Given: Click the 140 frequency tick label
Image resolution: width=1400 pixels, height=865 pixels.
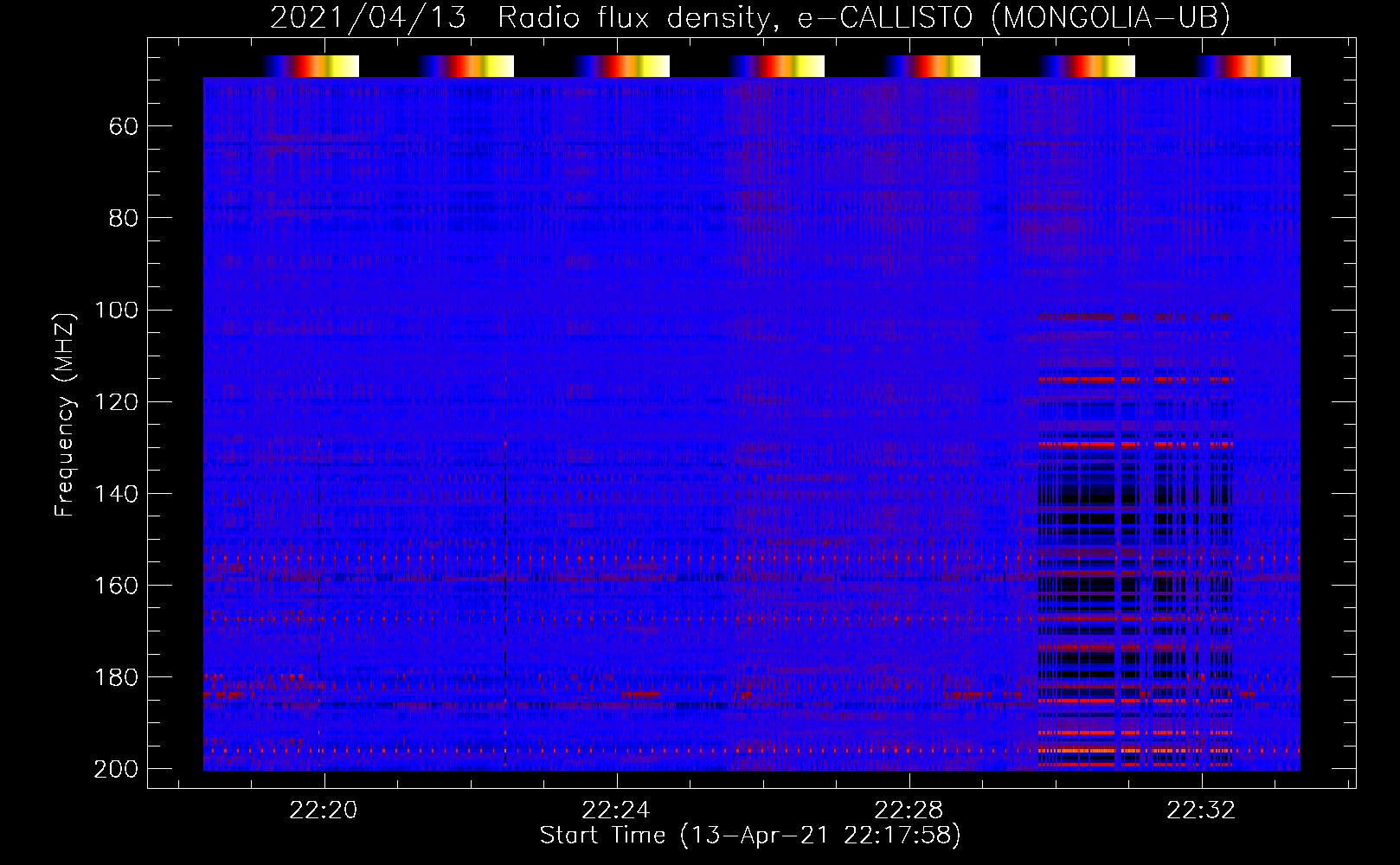Looking at the screenshot, I should point(116,494).
